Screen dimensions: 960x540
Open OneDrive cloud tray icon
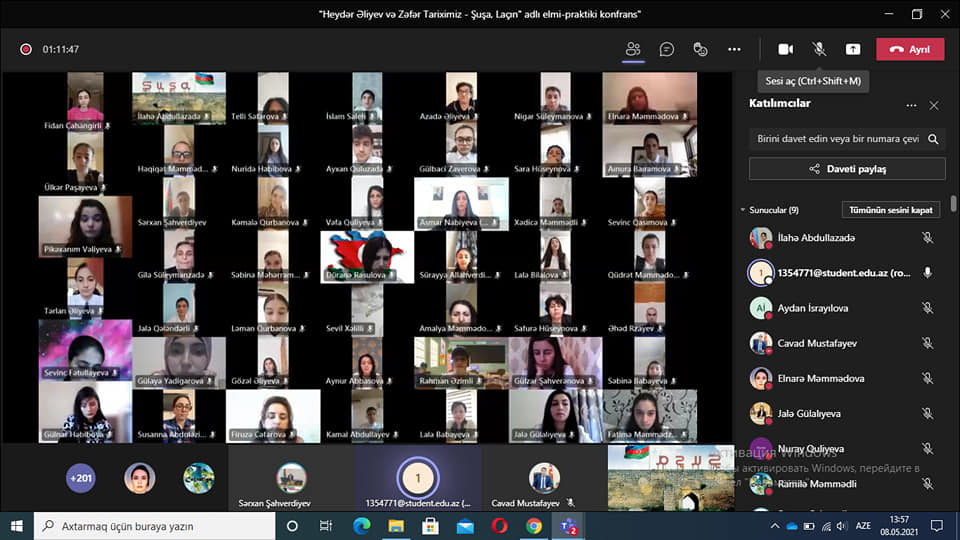pos(792,526)
